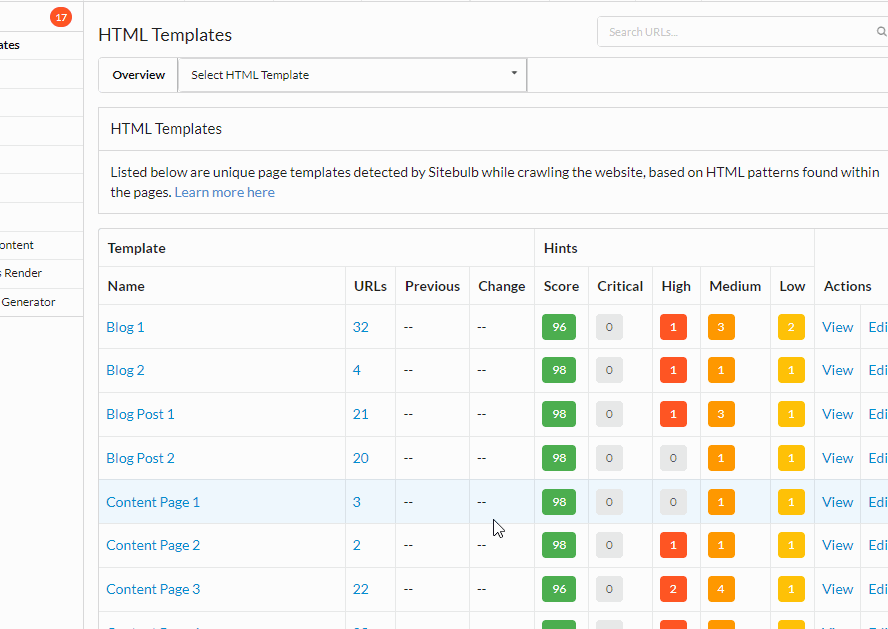Click the Critical column header

(x=620, y=286)
